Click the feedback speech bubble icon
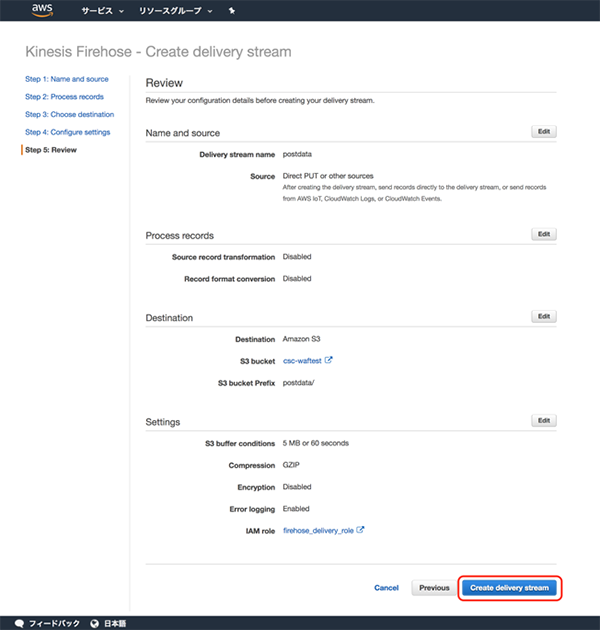 click(19, 622)
